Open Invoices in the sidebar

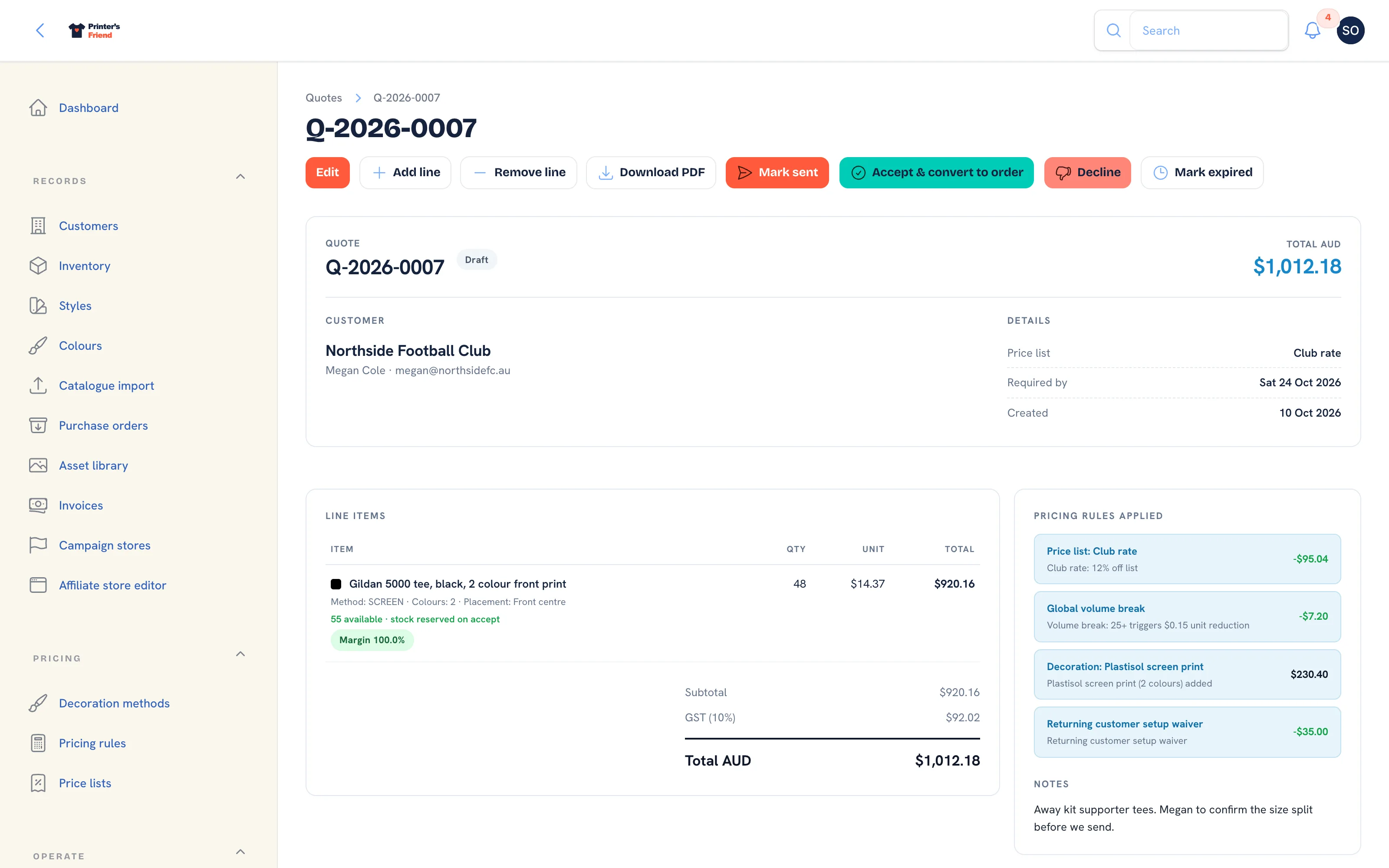tap(81, 505)
